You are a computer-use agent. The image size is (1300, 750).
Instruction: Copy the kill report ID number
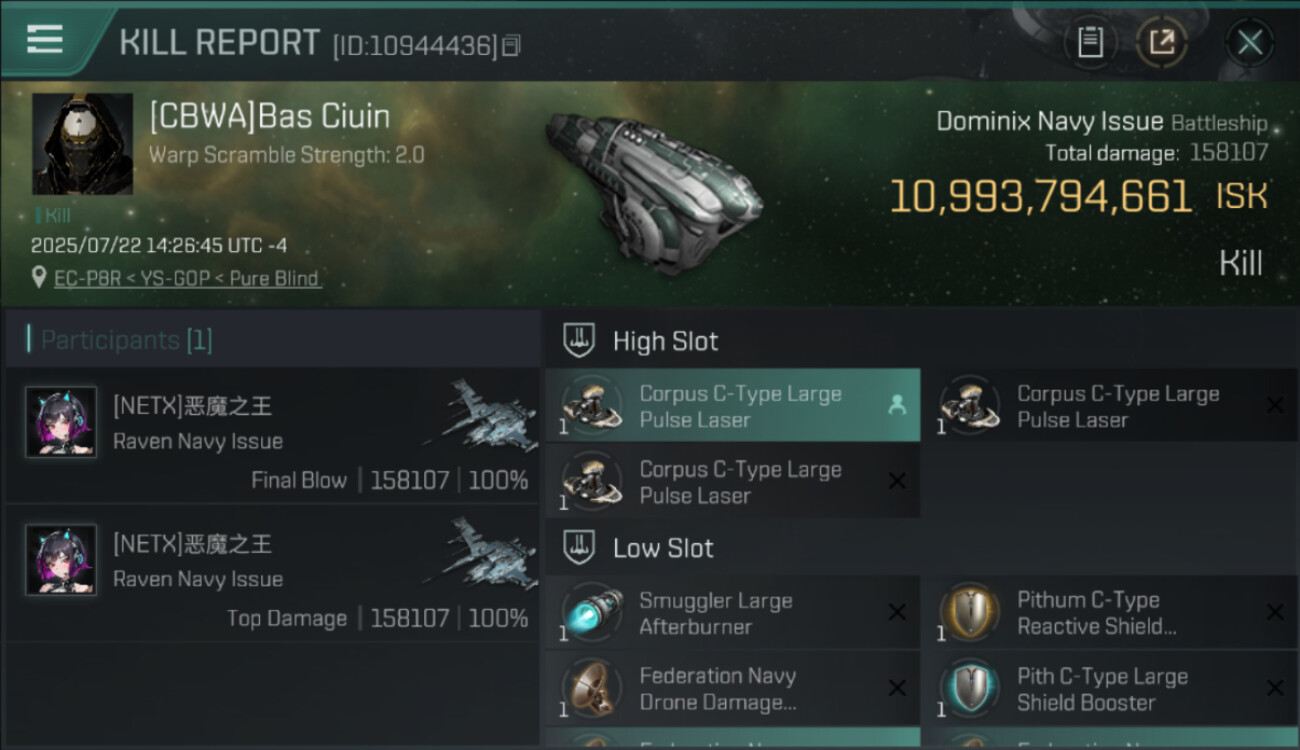click(x=511, y=45)
